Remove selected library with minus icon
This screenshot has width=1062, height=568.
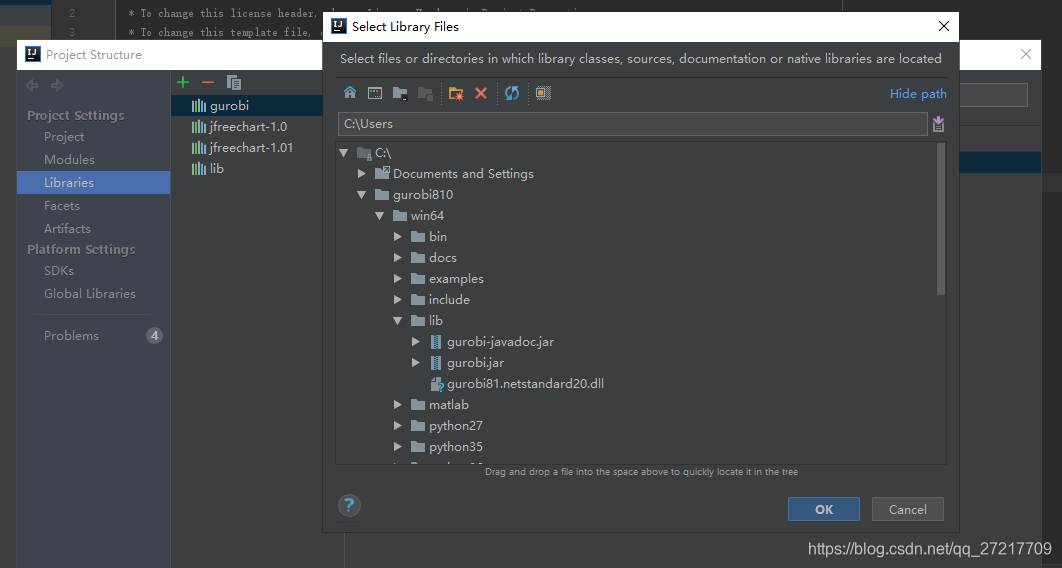click(208, 83)
